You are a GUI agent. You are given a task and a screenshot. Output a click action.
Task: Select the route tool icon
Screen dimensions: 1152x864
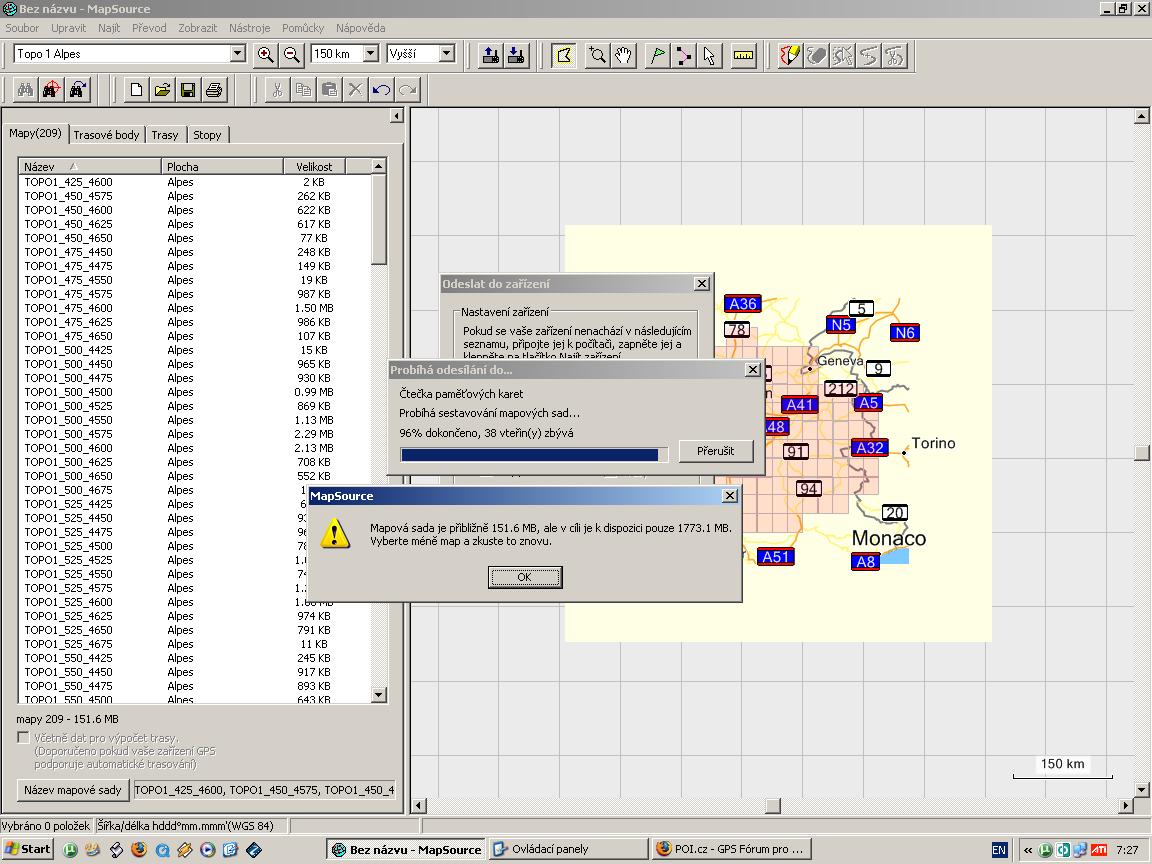(x=683, y=55)
